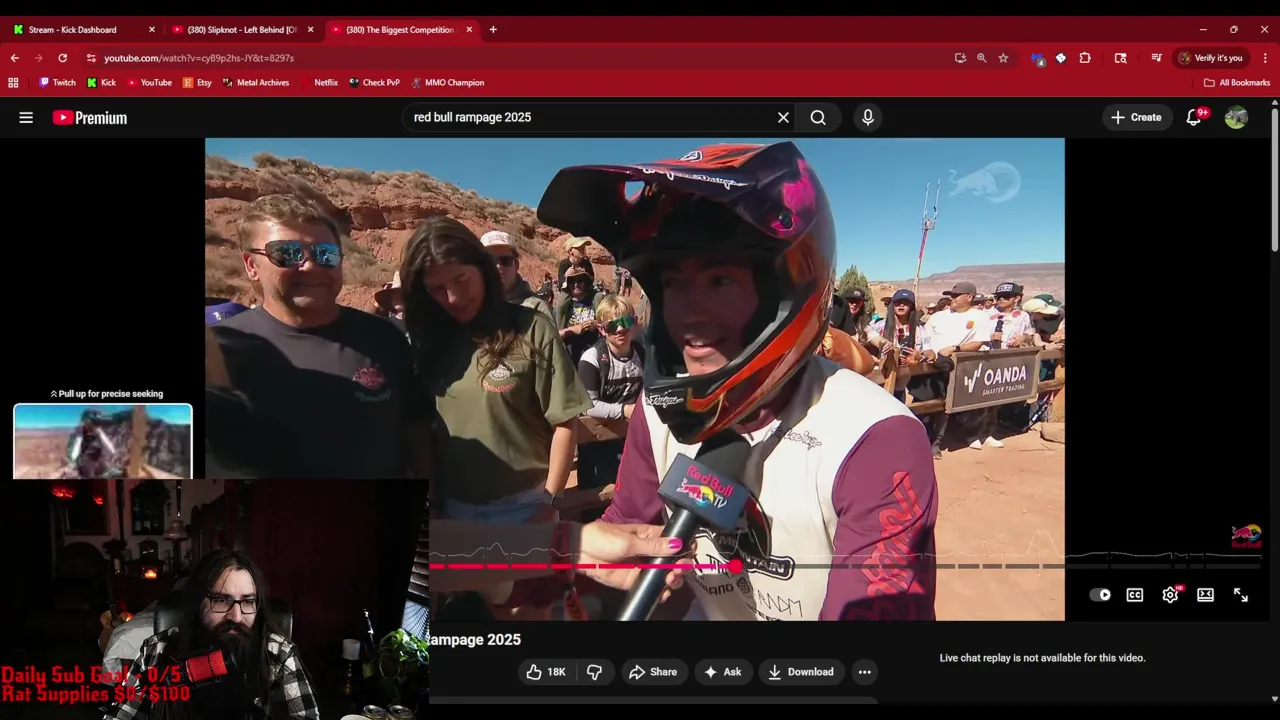Viewport: 1280px width, 720px height.
Task: Click the Red Bull watermark in player
Action: 1246,537
